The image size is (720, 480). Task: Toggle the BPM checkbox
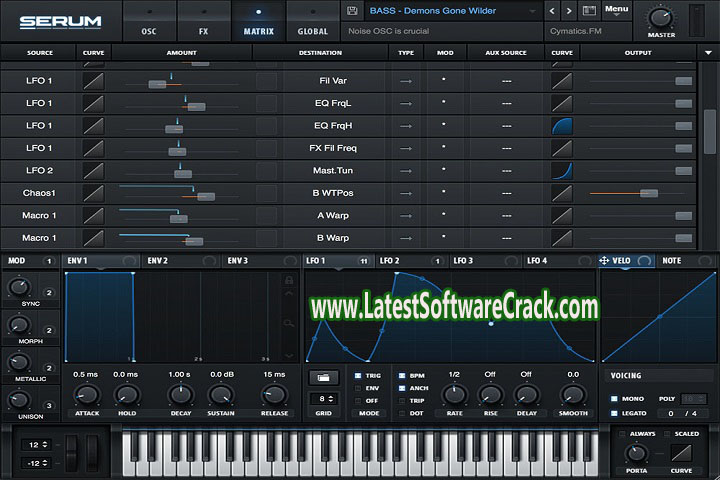point(402,376)
